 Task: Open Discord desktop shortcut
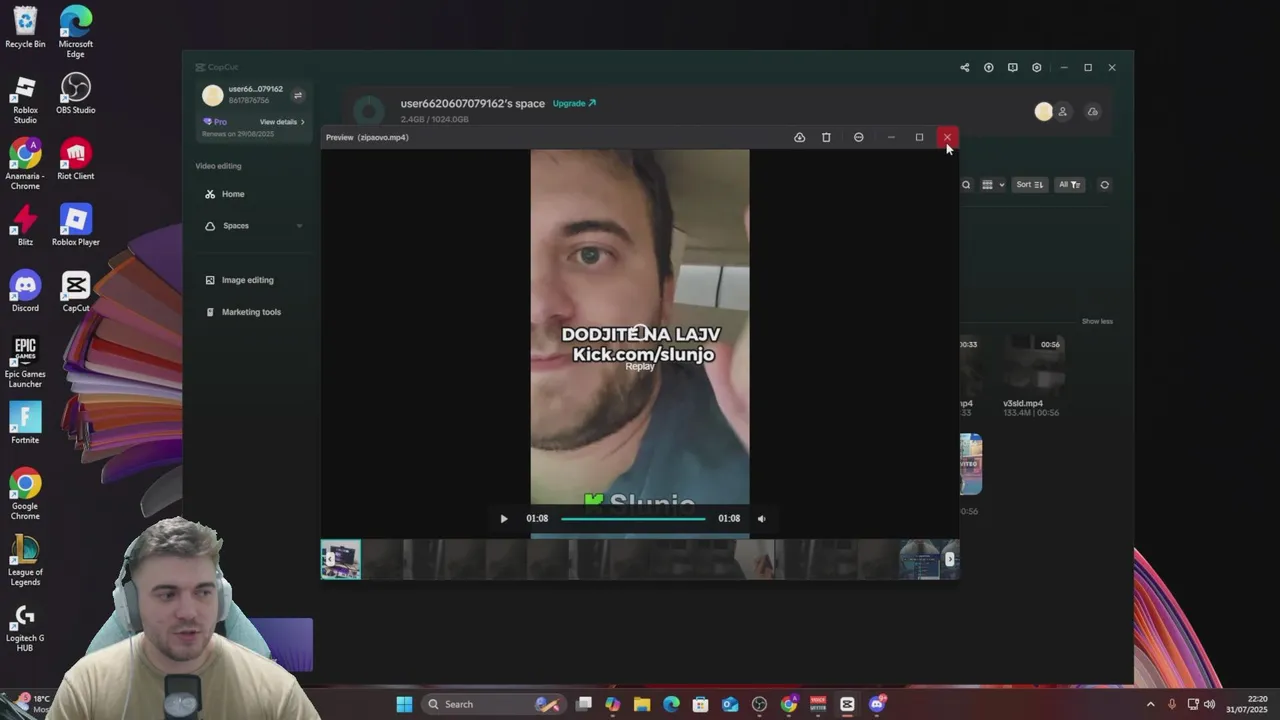(25, 292)
